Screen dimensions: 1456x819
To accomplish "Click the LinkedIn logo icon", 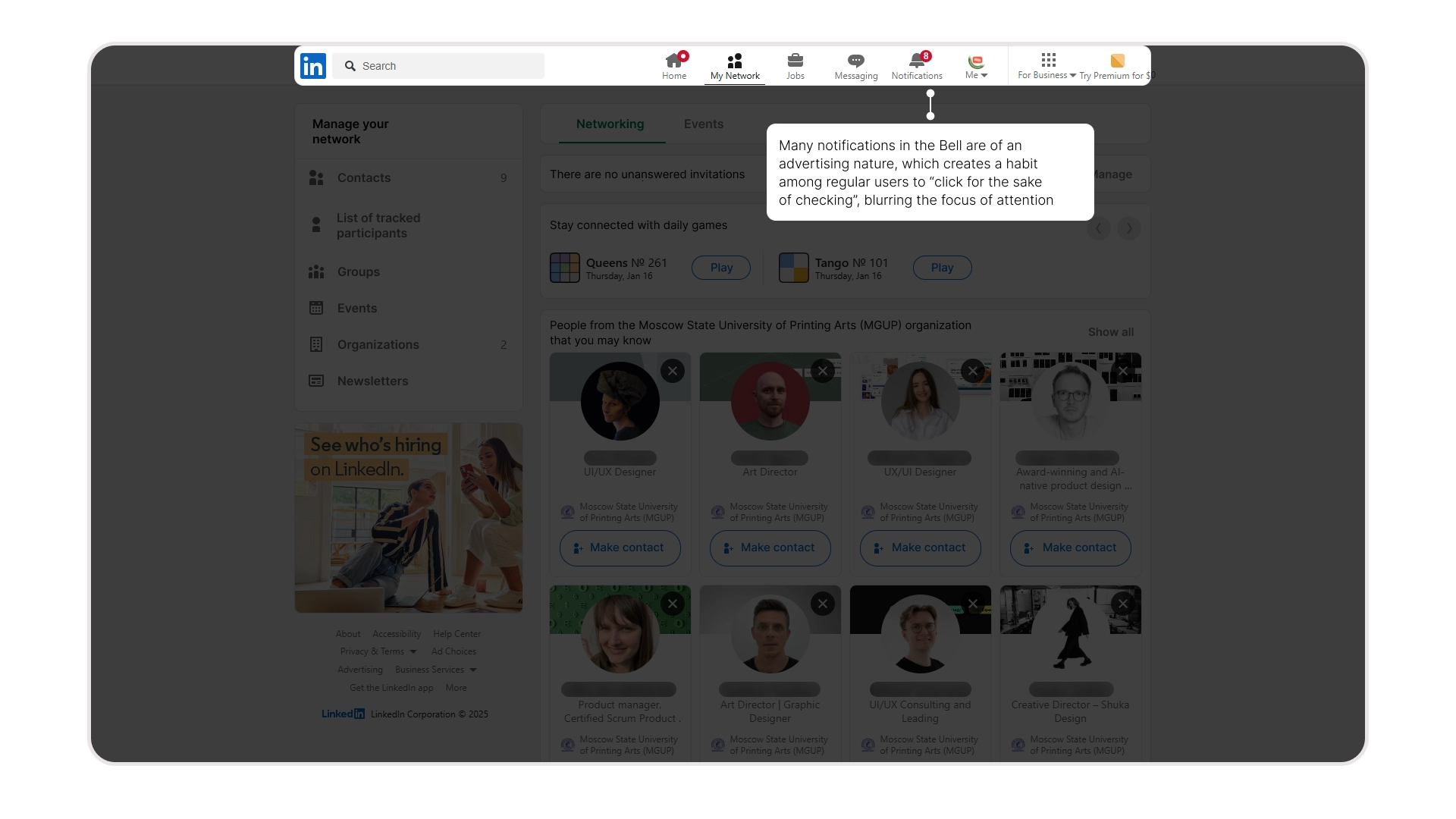I will [x=313, y=66].
